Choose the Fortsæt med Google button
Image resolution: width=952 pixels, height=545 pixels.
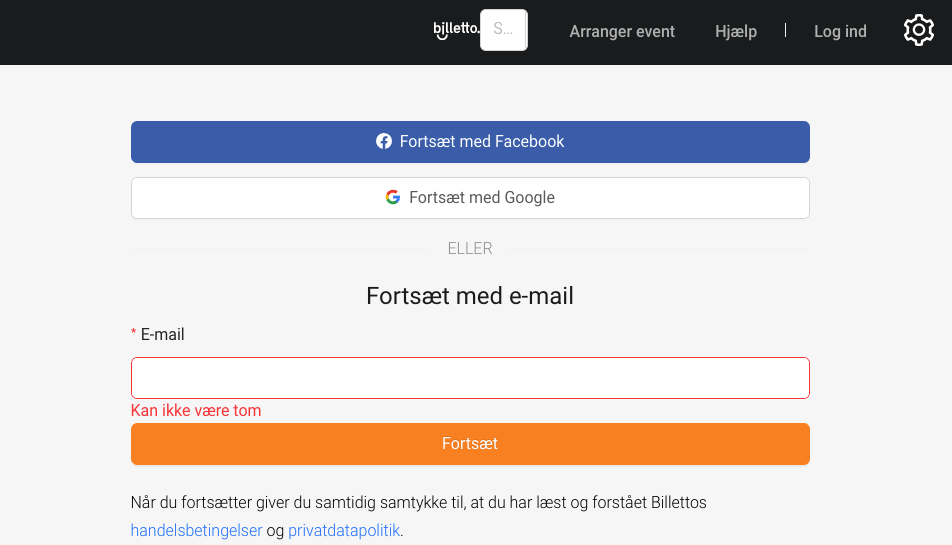470,198
